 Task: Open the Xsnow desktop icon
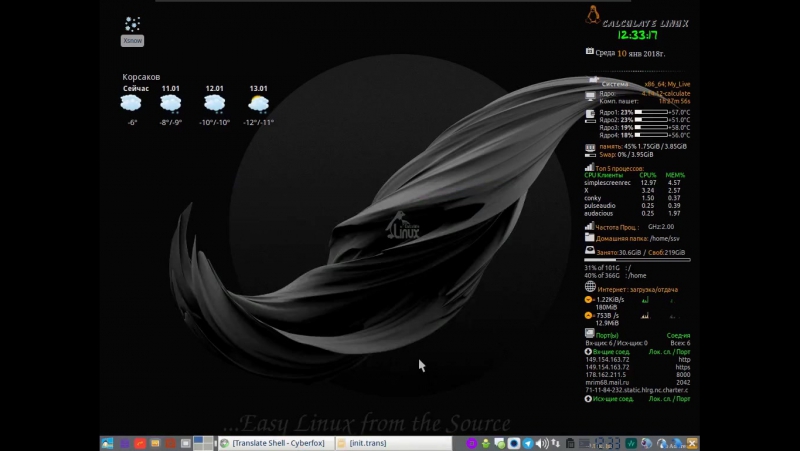coord(132,28)
